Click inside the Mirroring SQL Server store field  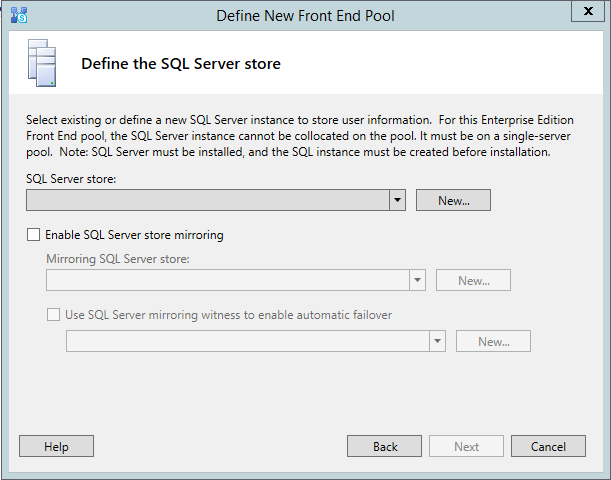tap(227, 280)
